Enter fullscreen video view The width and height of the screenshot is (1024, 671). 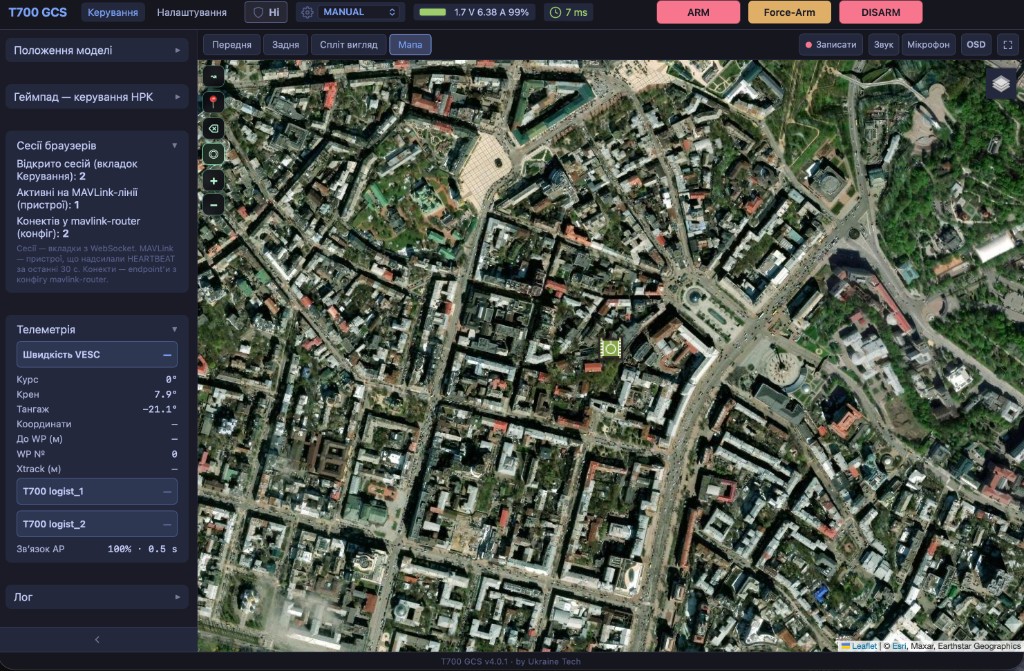click(x=1008, y=44)
